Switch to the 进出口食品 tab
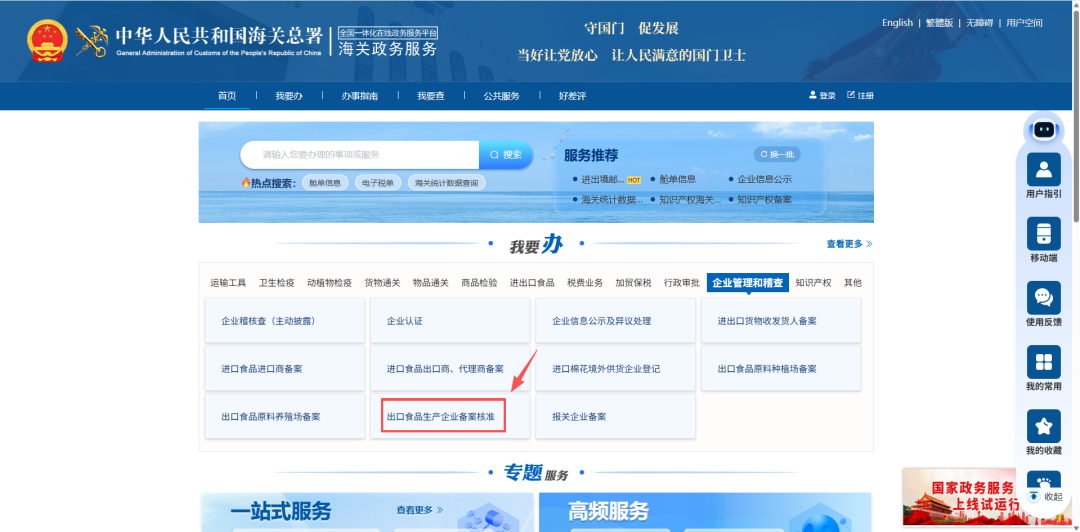Screen dimensions: 1080x532 [532, 283]
